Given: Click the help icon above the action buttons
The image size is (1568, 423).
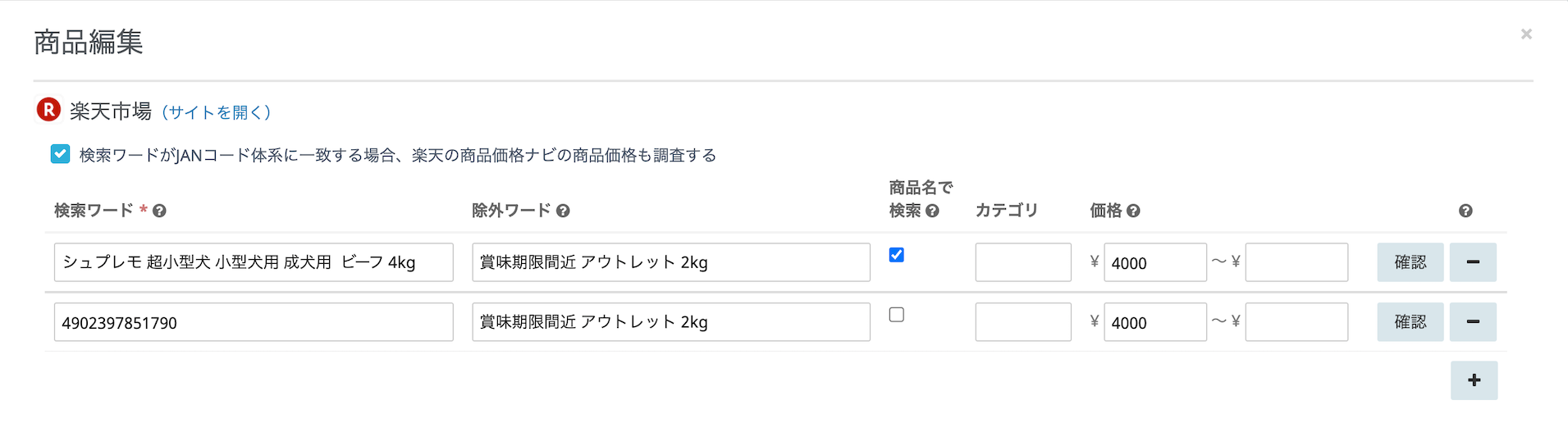Looking at the screenshot, I should tap(1465, 211).
